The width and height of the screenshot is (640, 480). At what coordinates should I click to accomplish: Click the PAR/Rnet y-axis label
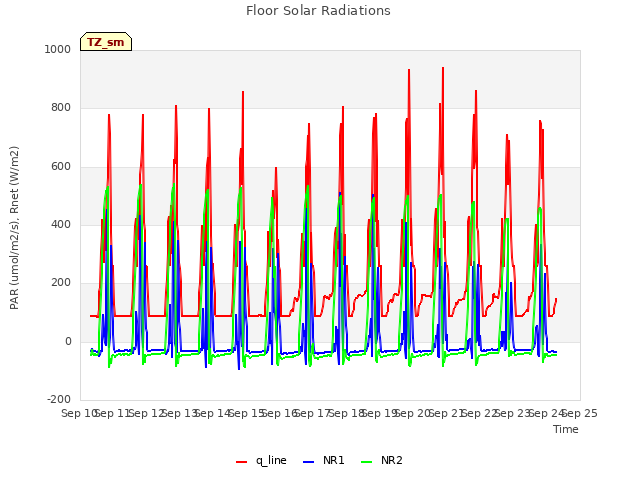(14, 228)
